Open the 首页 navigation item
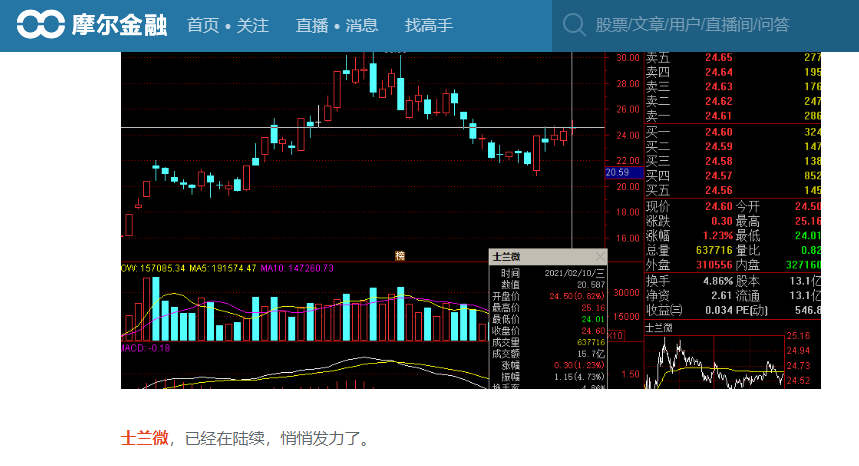 pos(203,25)
